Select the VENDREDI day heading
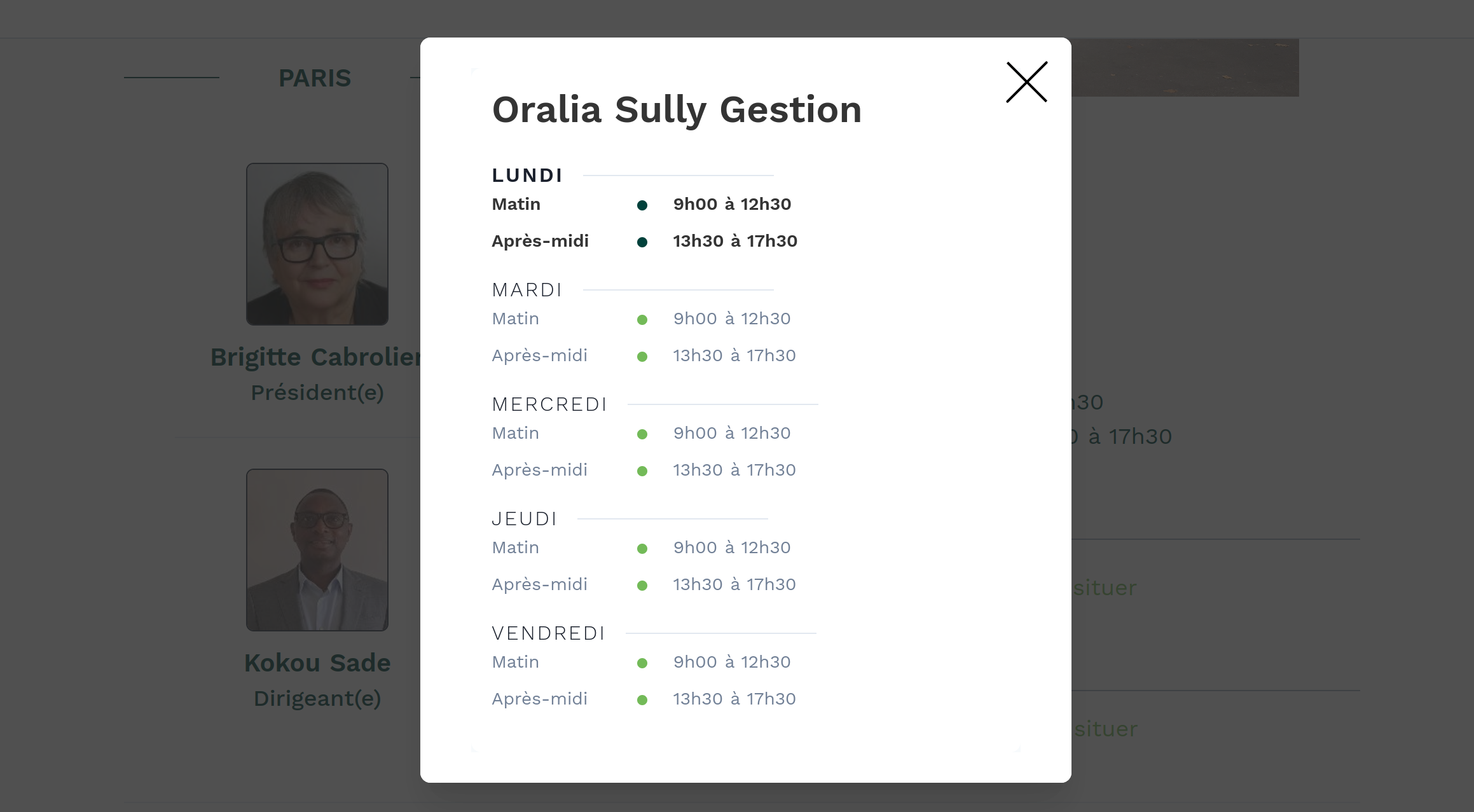The width and height of the screenshot is (1474, 812). 548,633
